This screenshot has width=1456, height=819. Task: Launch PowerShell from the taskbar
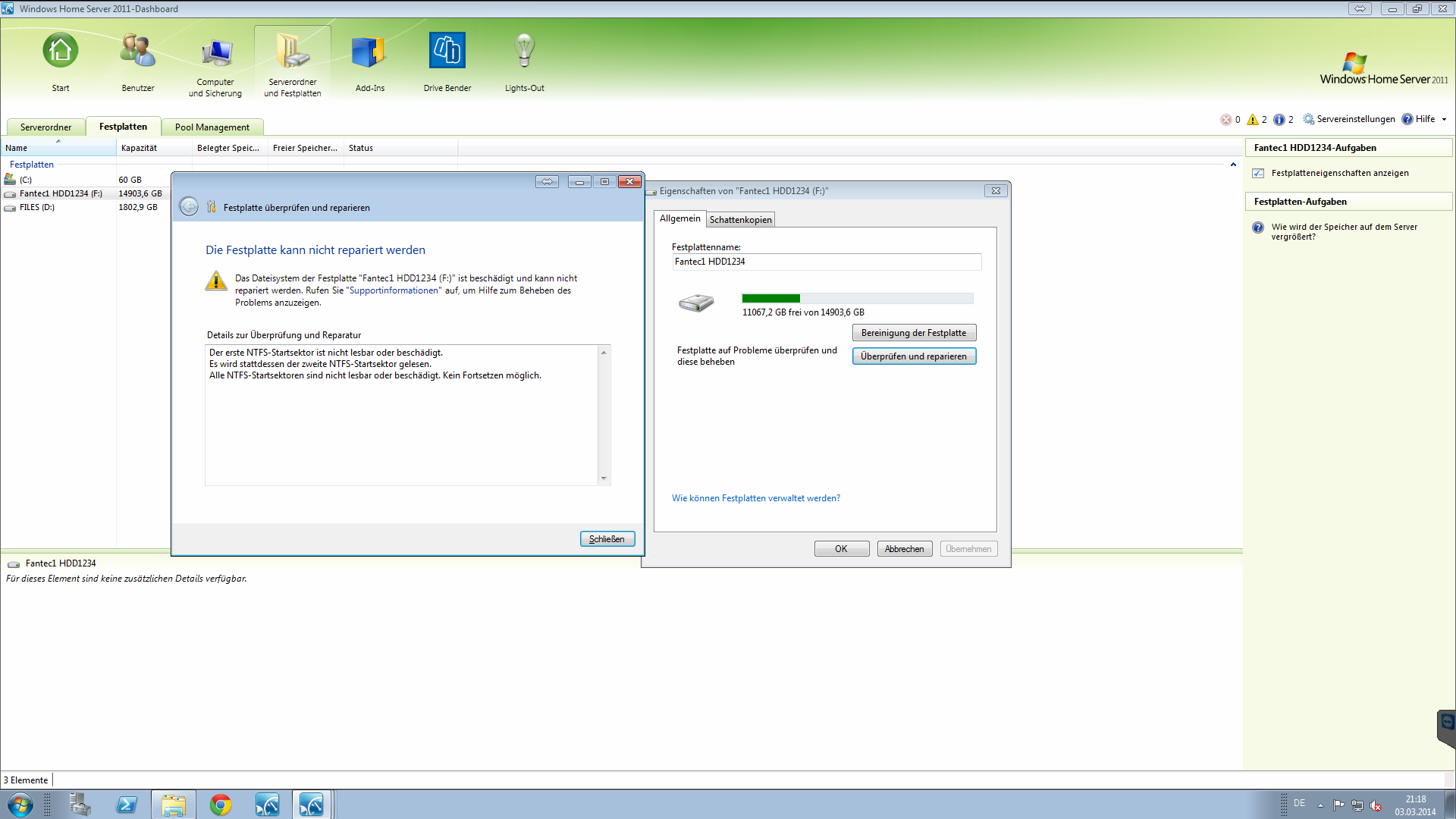point(127,805)
